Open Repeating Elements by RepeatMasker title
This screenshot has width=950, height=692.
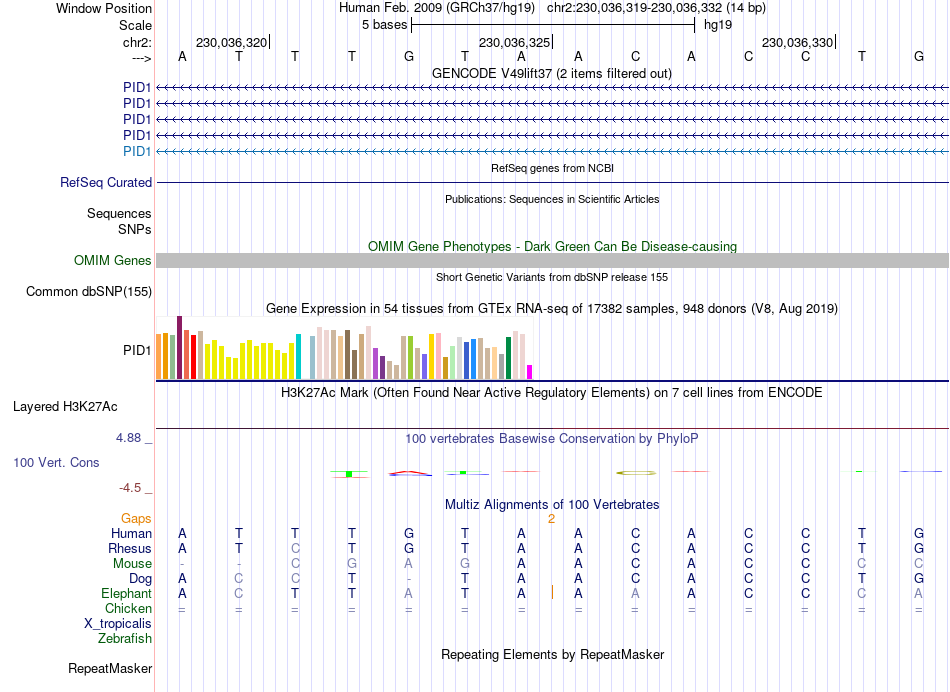[552, 655]
